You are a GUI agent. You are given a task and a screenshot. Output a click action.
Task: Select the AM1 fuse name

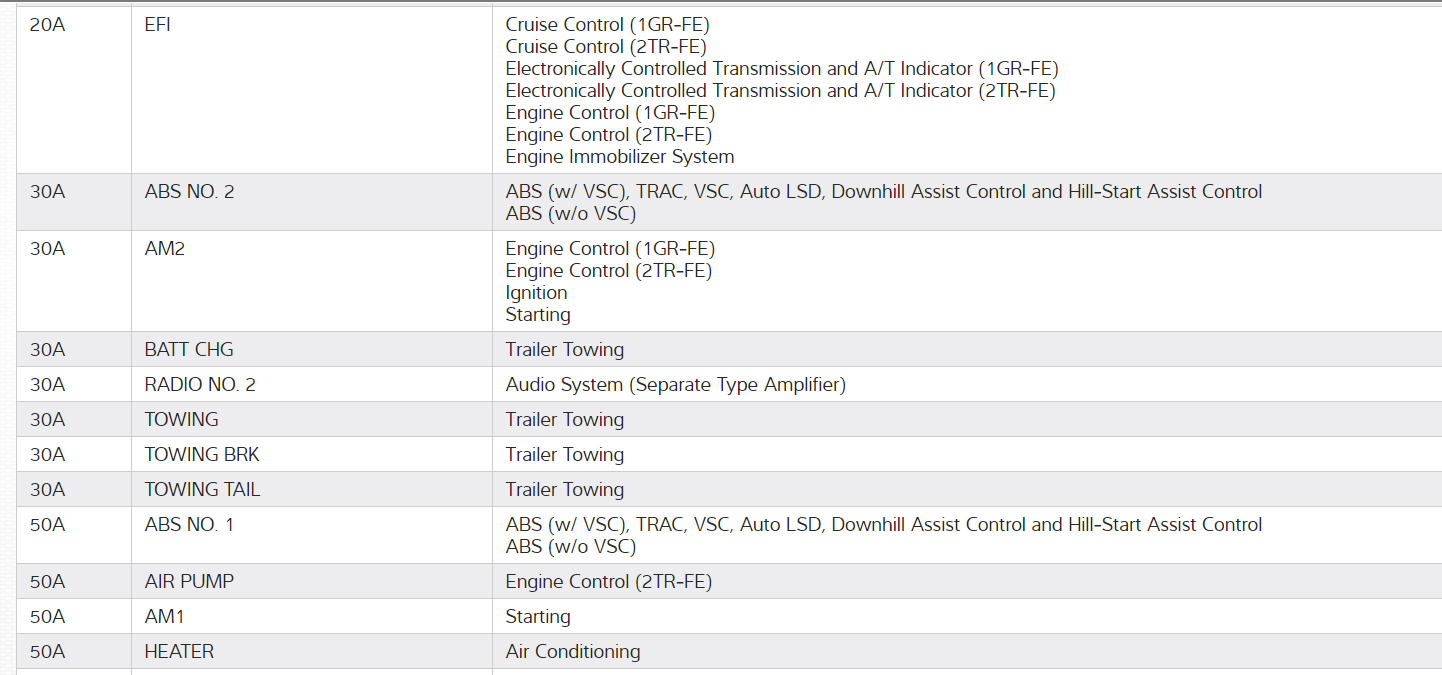click(165, 616)
